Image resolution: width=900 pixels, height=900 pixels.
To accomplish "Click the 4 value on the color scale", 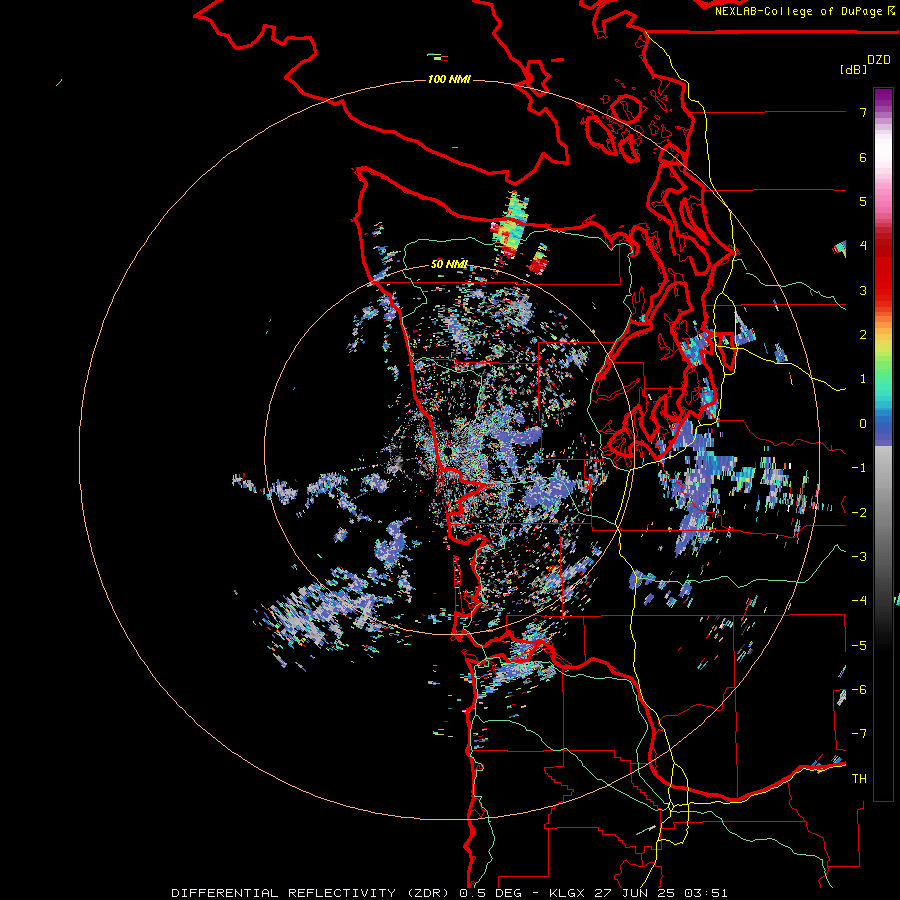I will coord(863,246).
